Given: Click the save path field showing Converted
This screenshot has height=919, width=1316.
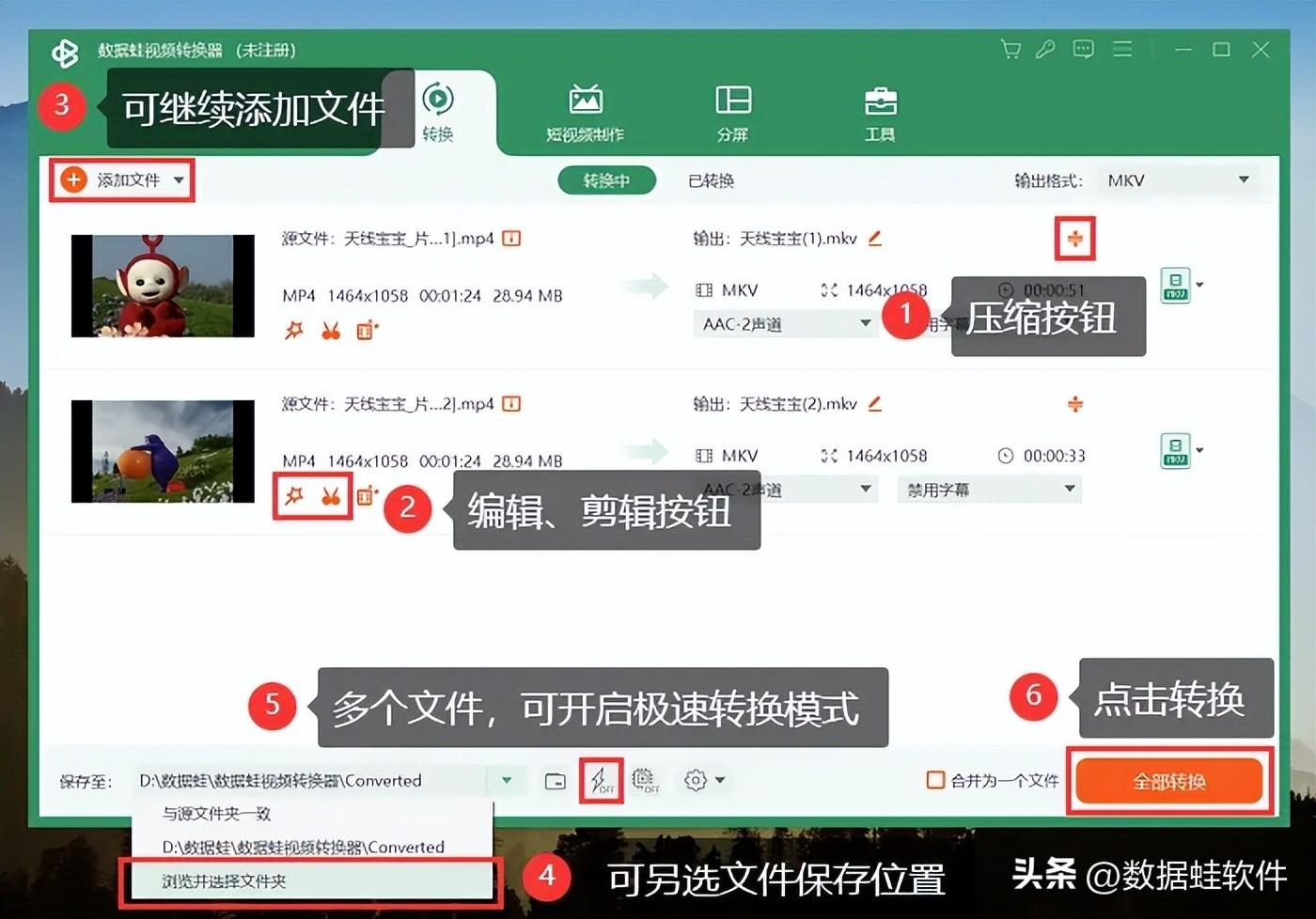Looking at the screenshot, I should click(x=310, y=780).
